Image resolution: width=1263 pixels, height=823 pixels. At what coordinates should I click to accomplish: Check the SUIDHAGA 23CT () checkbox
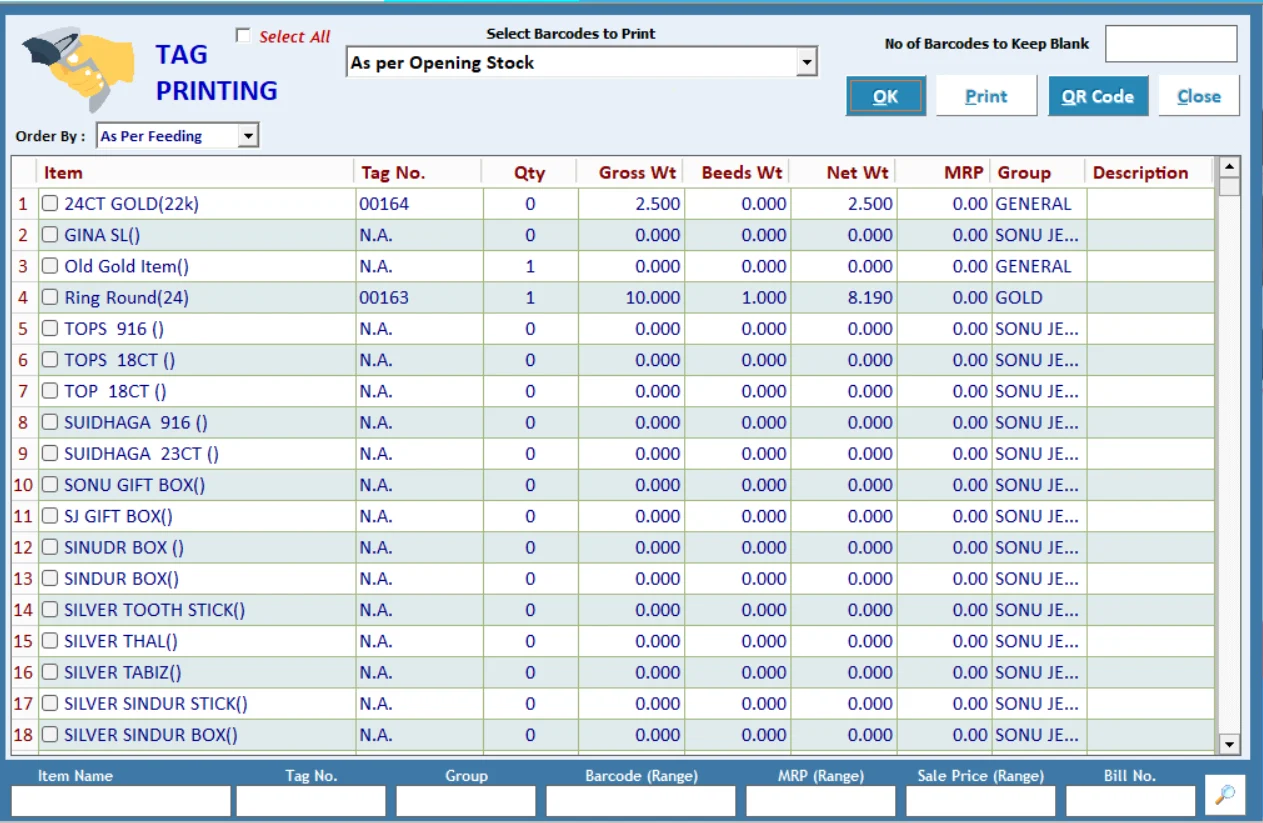pos(50,454)
